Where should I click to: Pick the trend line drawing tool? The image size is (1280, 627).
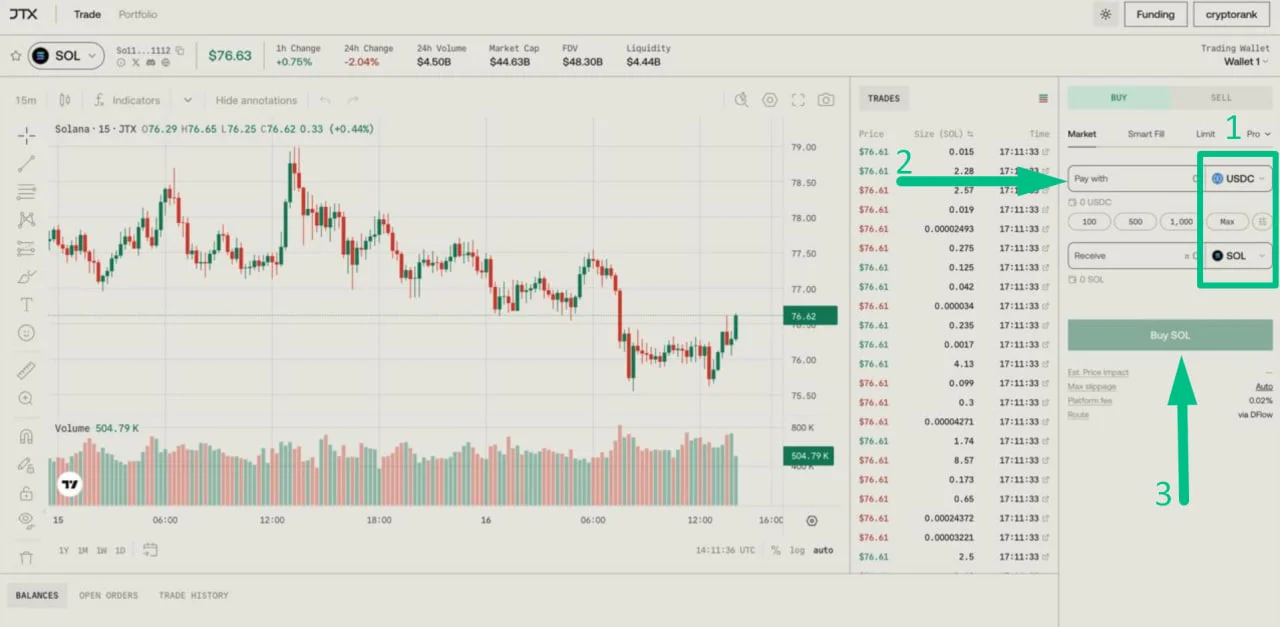[26, 163]
